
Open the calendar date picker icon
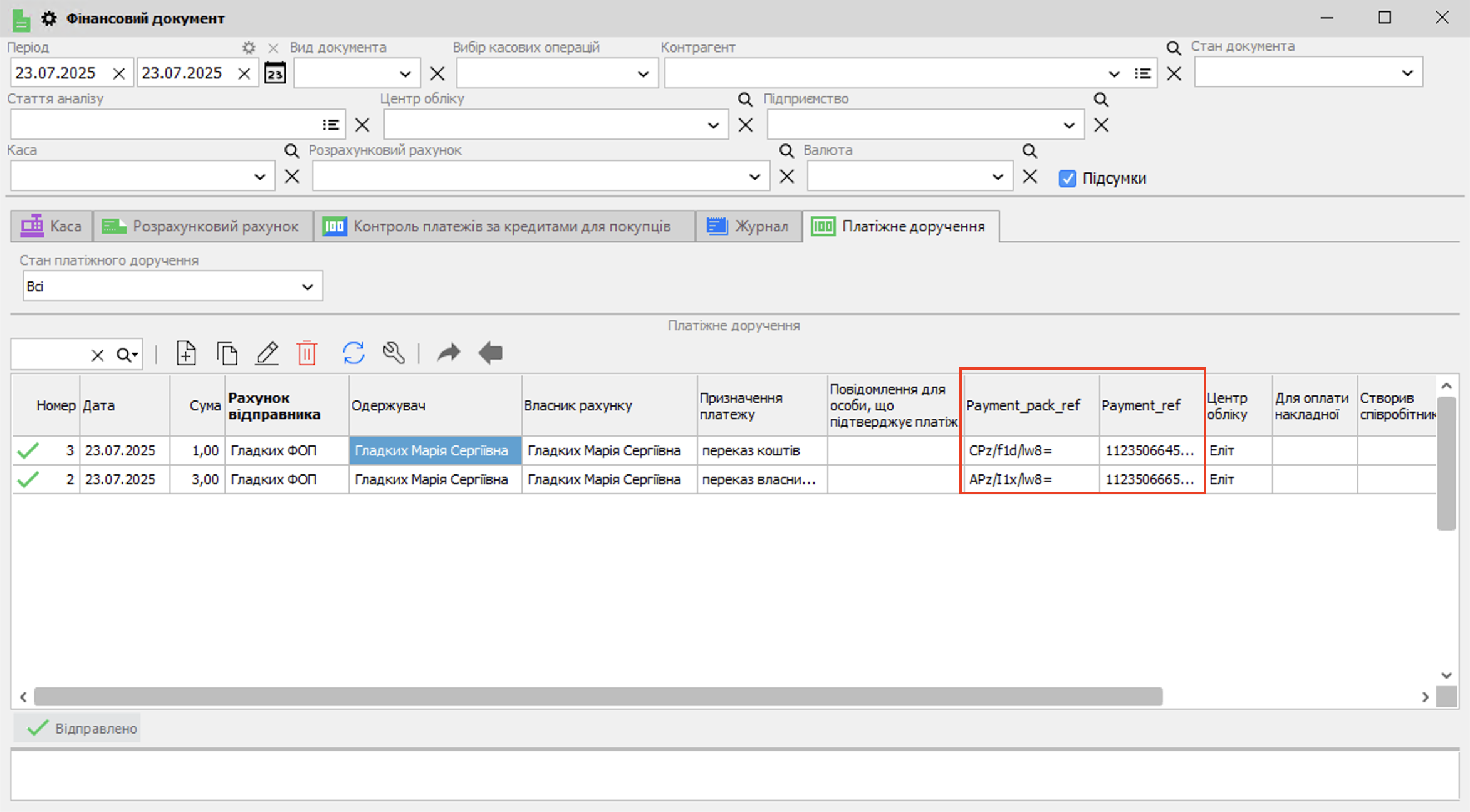(x=275, y=73)
